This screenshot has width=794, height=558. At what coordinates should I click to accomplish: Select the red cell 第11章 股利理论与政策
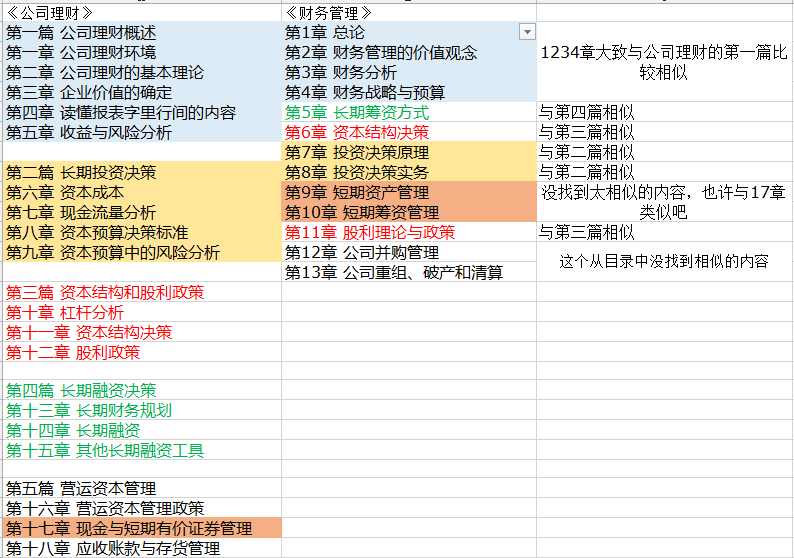[x=409, y=232]
